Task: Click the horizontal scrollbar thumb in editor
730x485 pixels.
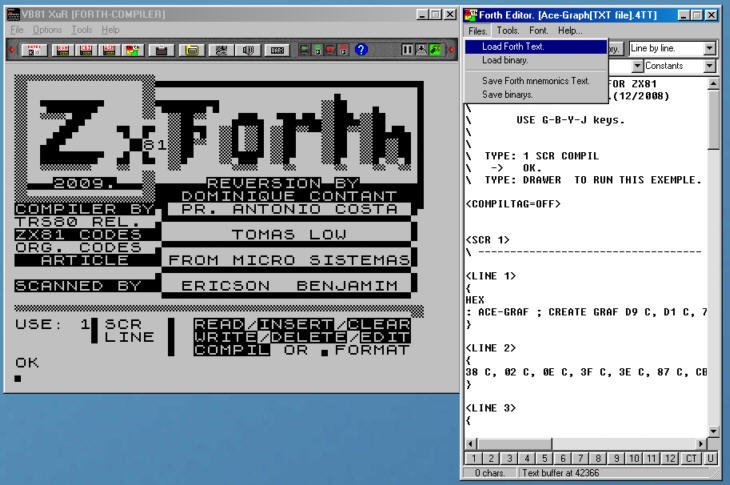Action: (x=514, y=444)
